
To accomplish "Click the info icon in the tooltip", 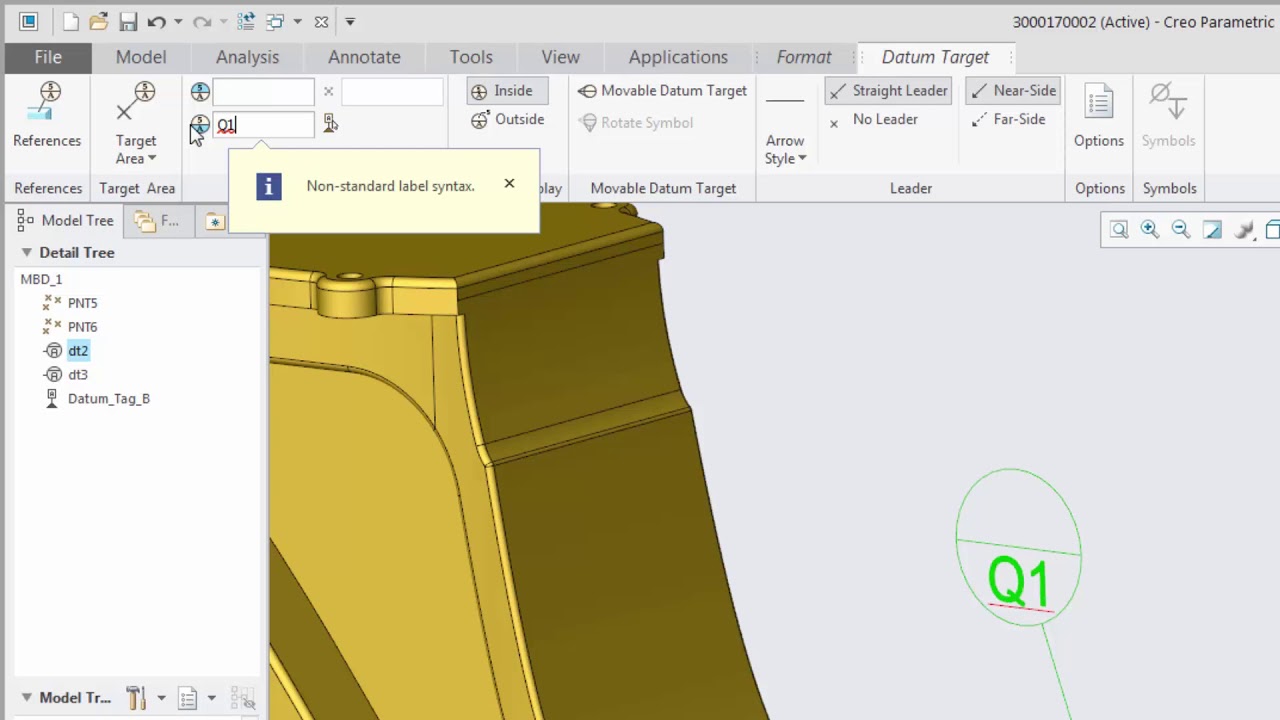I will point(269,187).
